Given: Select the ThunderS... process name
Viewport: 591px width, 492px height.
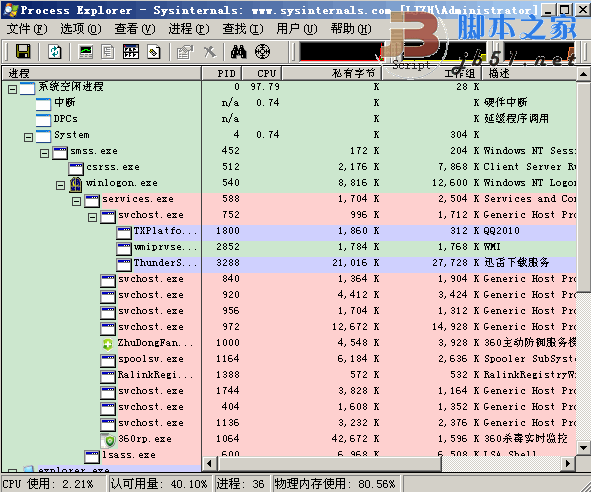Looking at the screenshot, I should [165, 263].
